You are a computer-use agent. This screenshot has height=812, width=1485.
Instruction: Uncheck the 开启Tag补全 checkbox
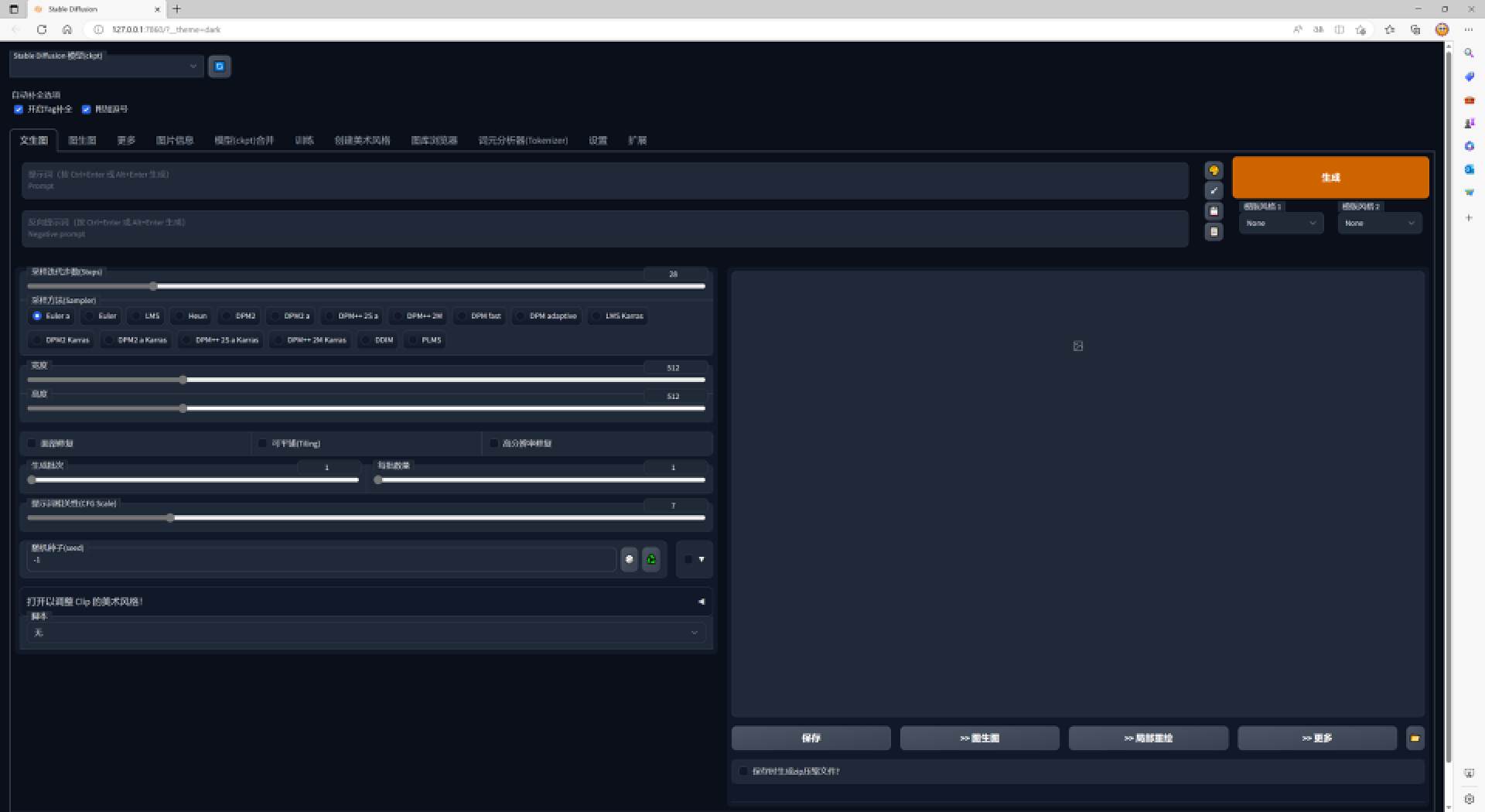pyautogui.click(x=19, y=109)
